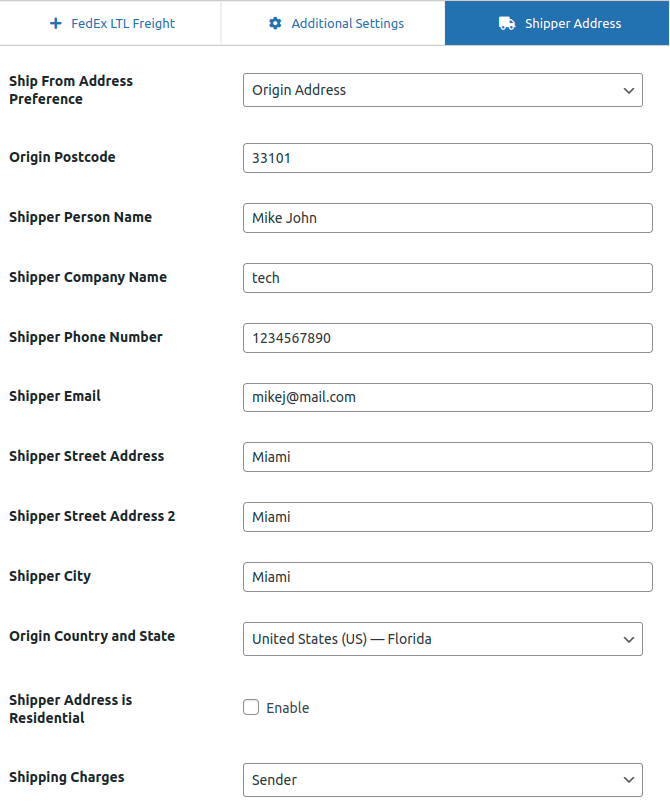Enable Shipper Address is Residential checkbox
The image size is (670, 812).
pos(251,708)
